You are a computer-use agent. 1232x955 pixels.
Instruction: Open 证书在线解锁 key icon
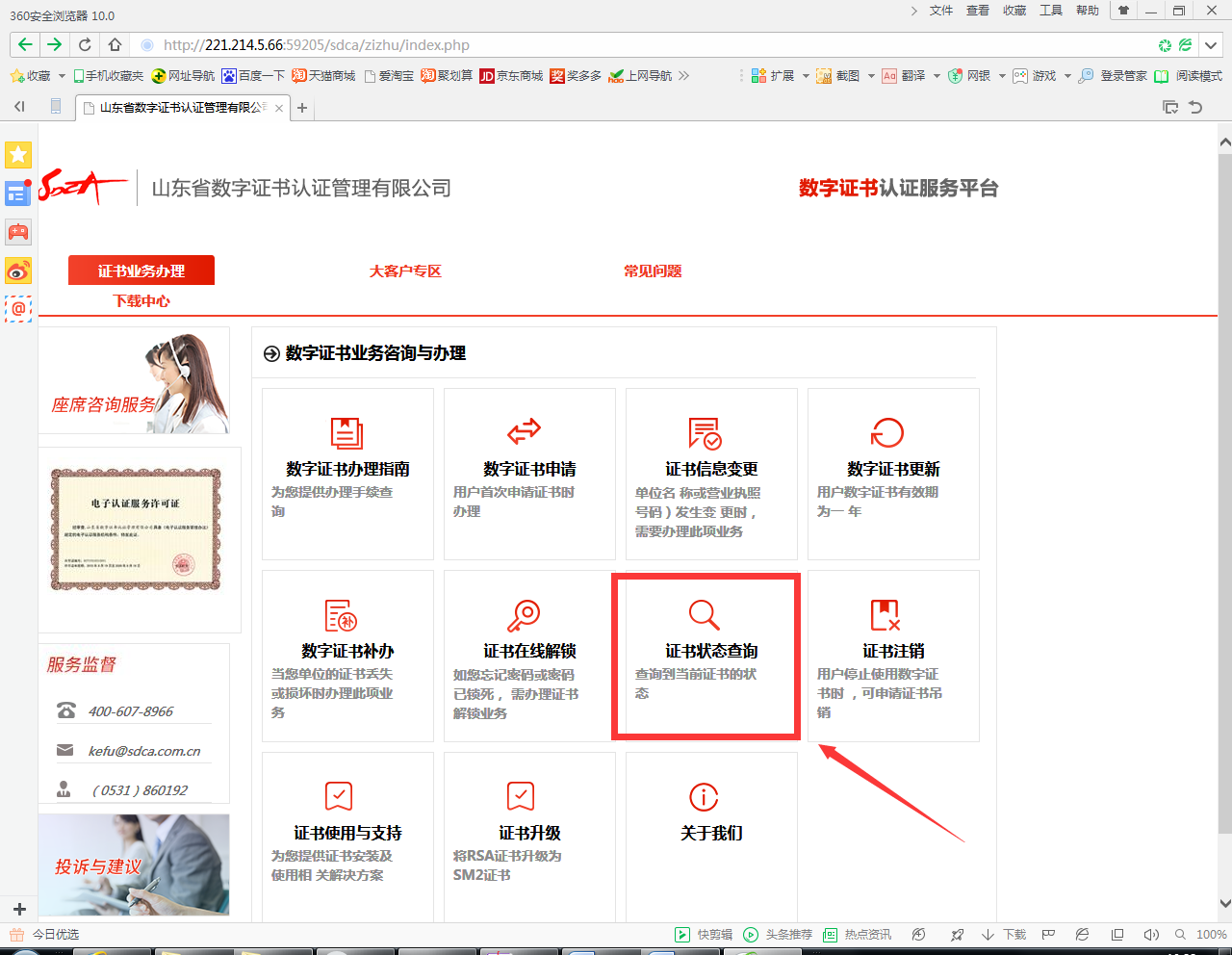[524, 615]
